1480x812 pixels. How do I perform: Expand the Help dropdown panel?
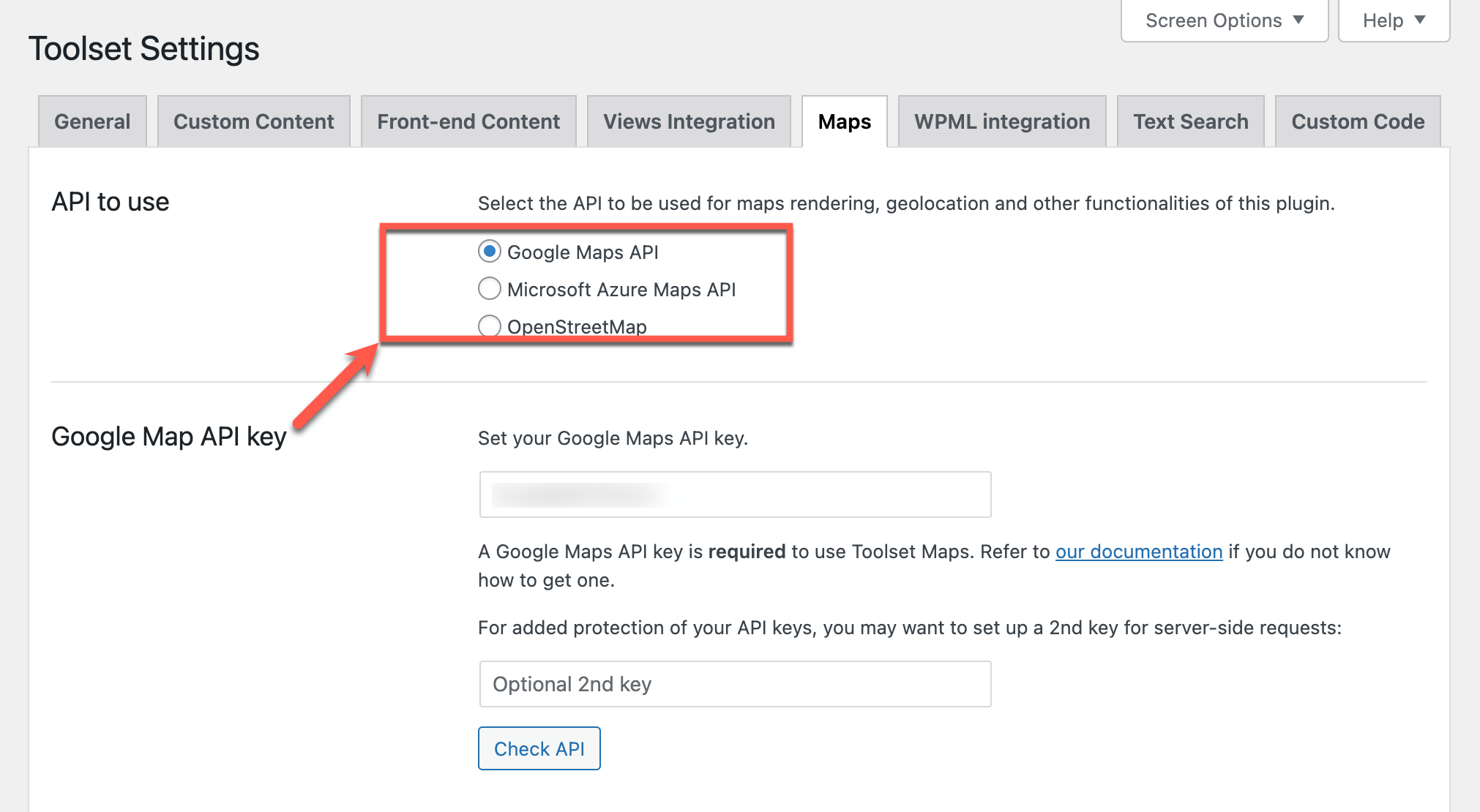pyautogui.click(x=1394, y=20)
